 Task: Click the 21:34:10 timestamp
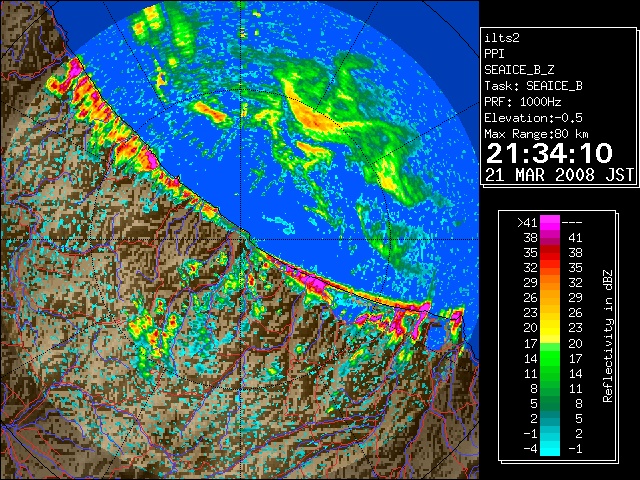[549, 153]
